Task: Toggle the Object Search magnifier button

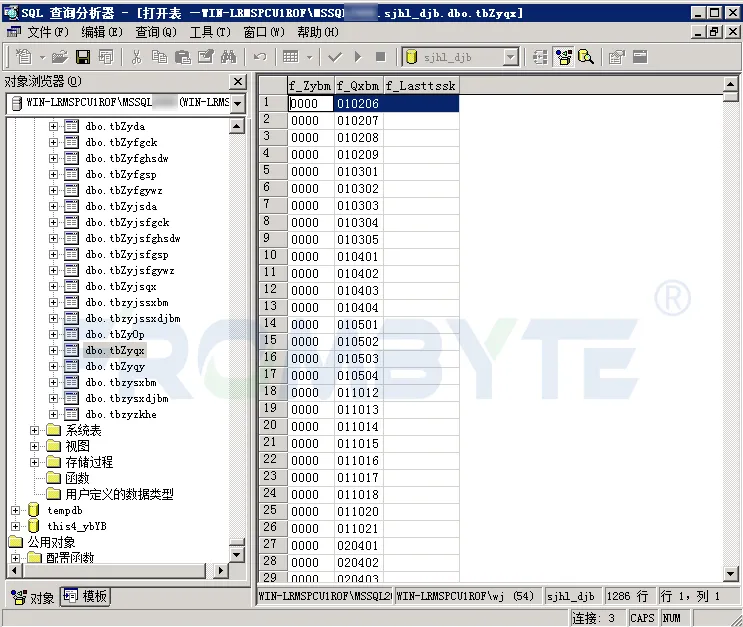Action: (586, 57)
